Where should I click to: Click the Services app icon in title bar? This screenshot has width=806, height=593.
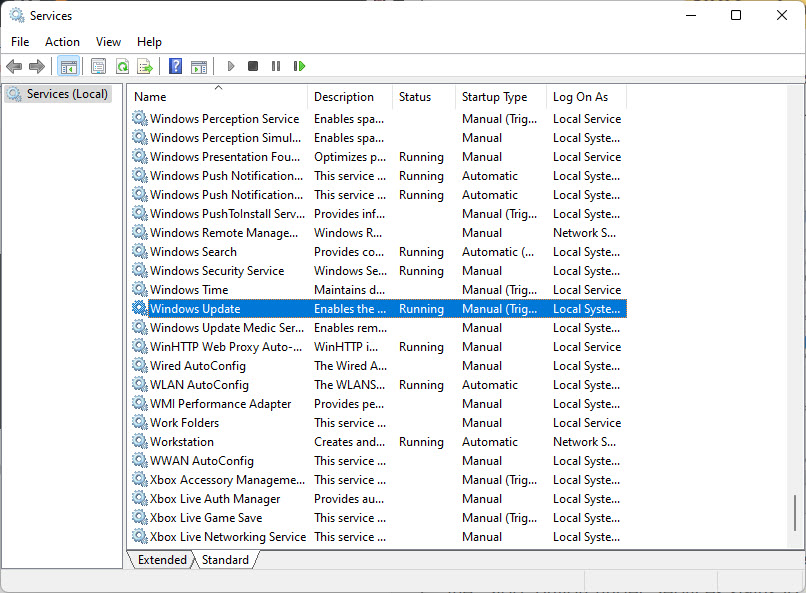click(17, 15)
